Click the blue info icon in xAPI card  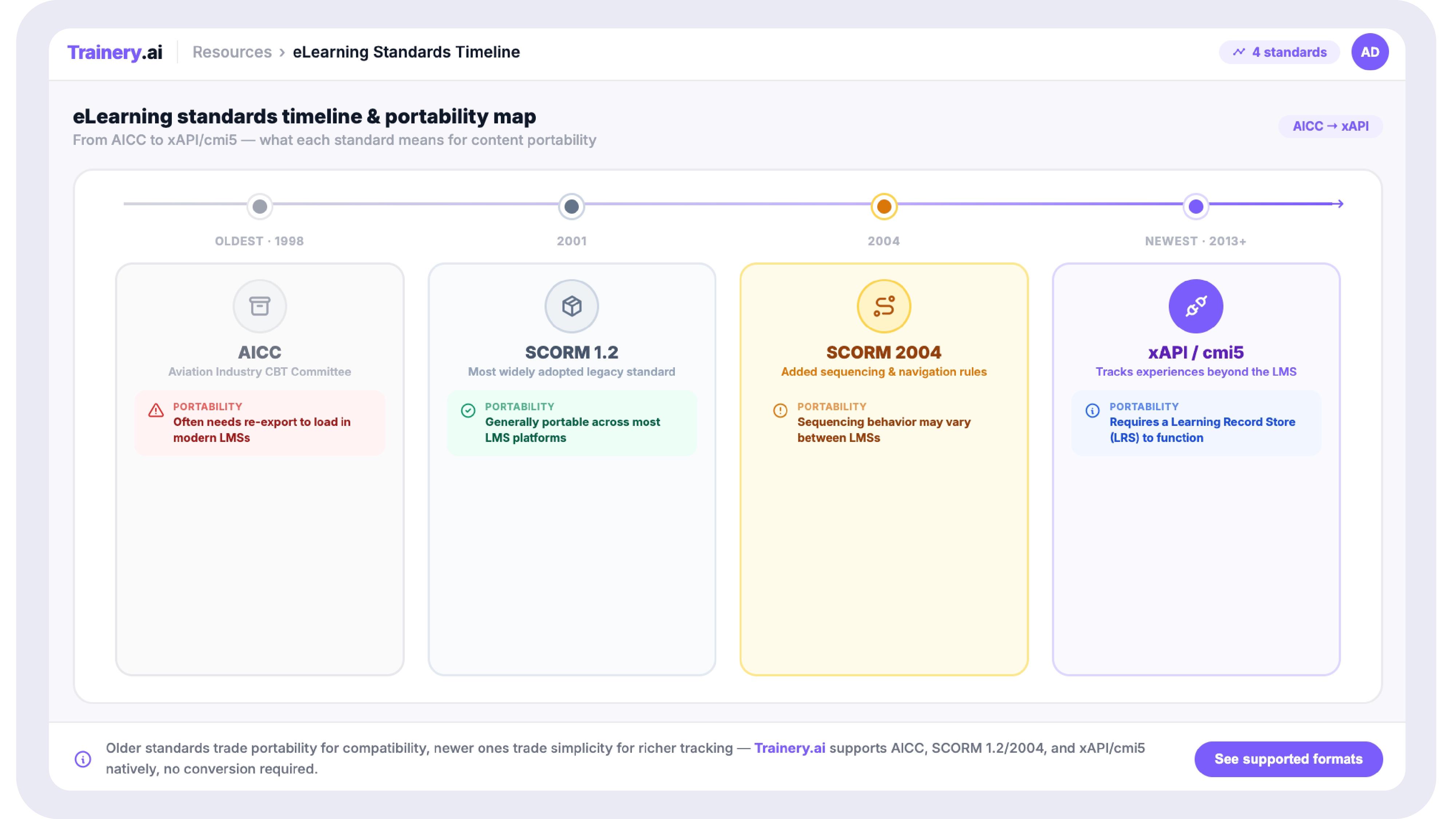click(x=1093, y=410)
